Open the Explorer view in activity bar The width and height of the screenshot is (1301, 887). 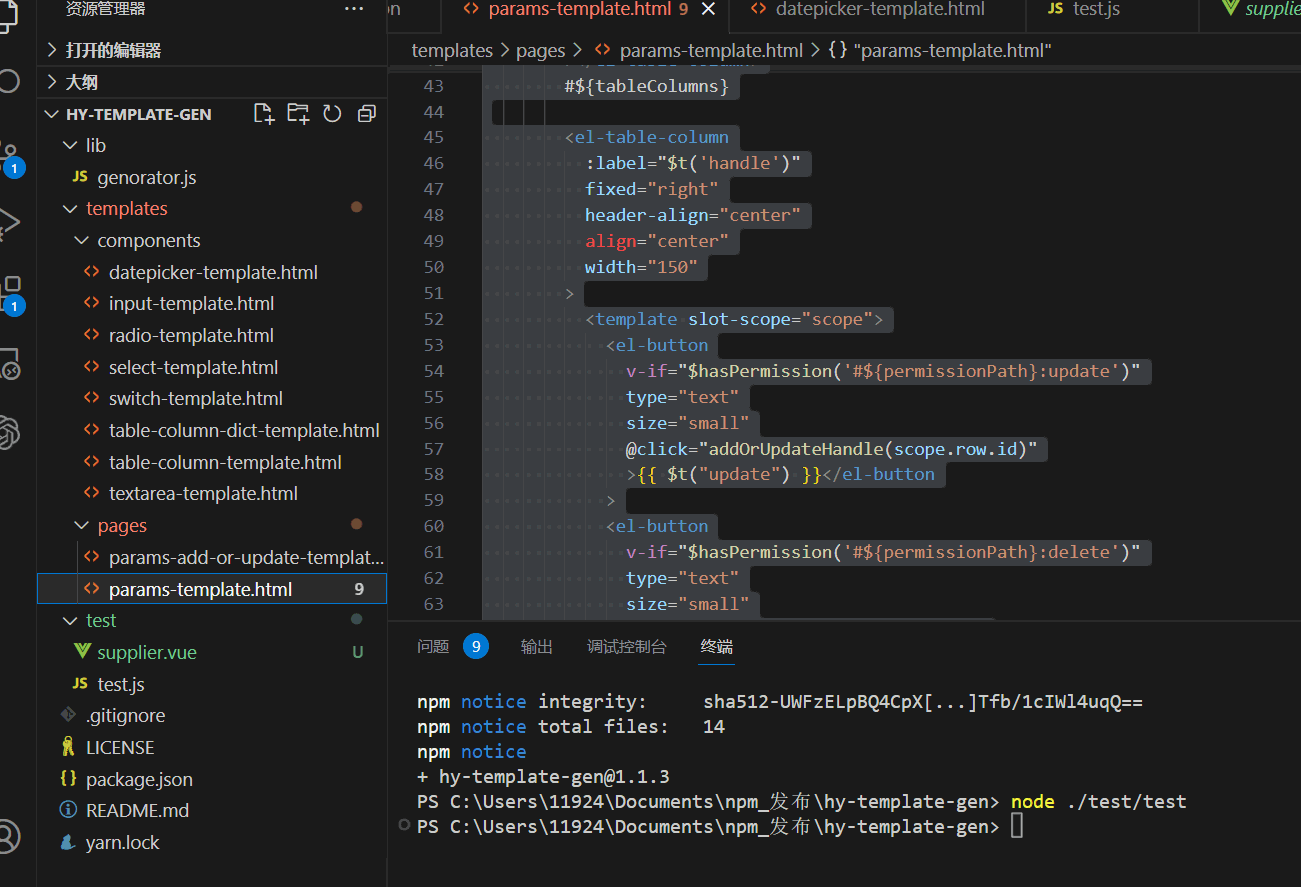point(9,15)
